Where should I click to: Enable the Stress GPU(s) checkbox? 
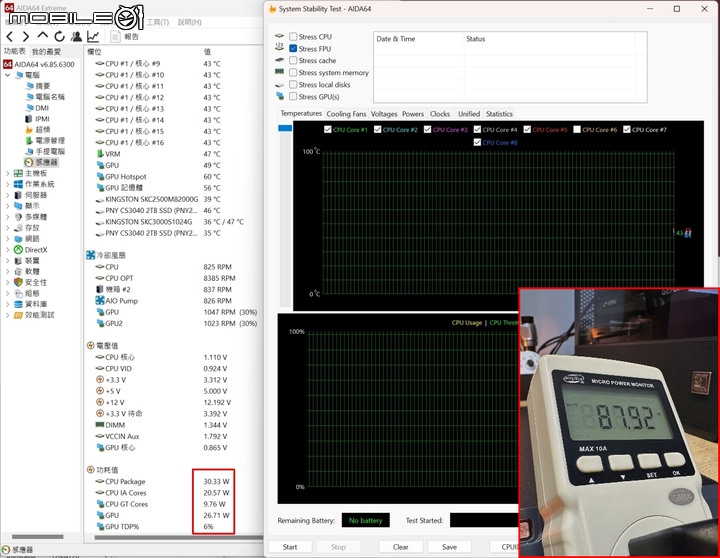[293, 96]
